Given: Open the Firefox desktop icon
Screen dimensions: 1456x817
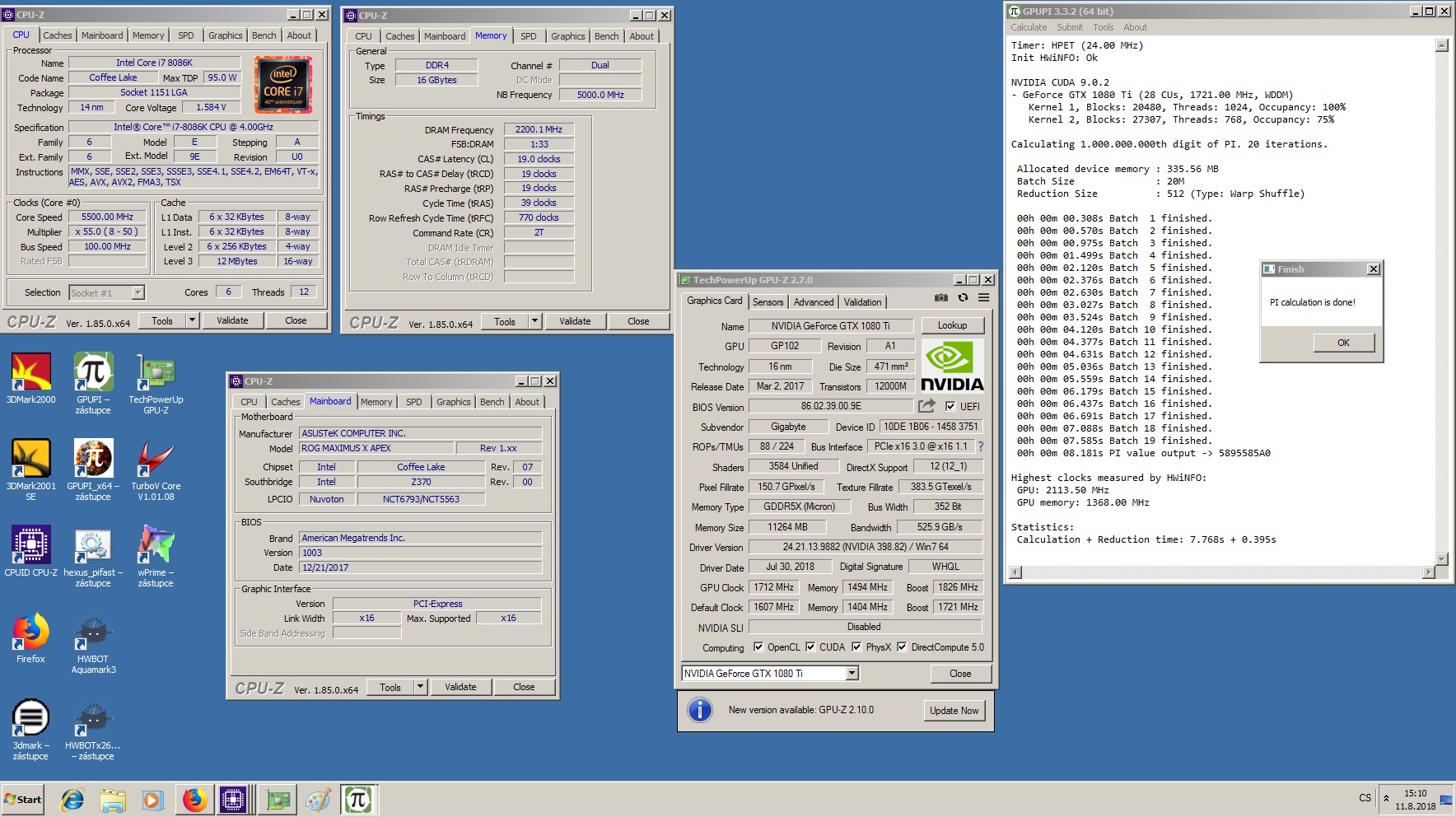Looking at the screenshot, I should pyautogui.click(x=31, y=637).
